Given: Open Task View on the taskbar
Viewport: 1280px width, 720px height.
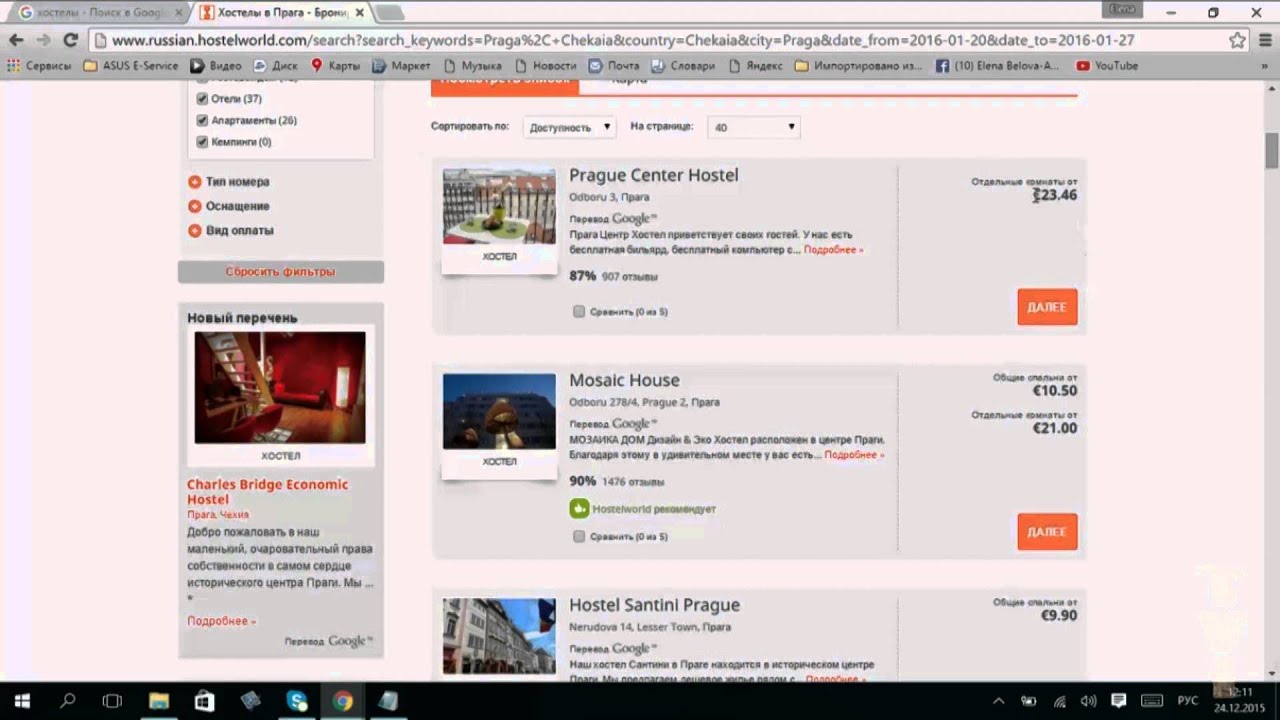Looking at the screenshot, I should click(x=113, y=701).
